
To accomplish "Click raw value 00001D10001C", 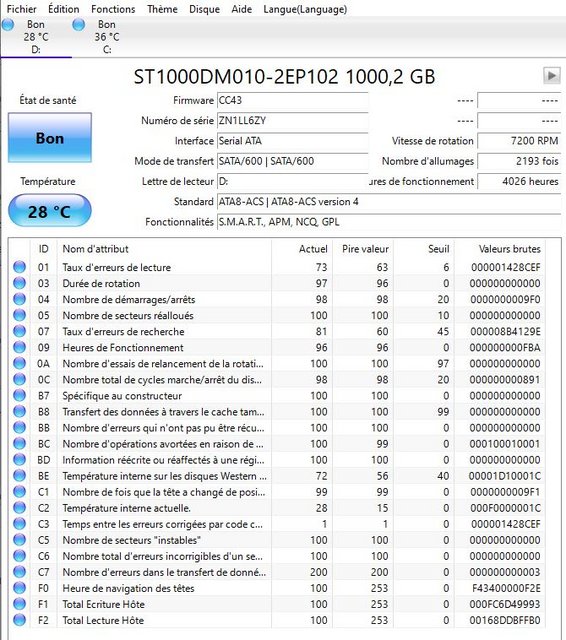I will pyautogui.click(x=505, y=476).
